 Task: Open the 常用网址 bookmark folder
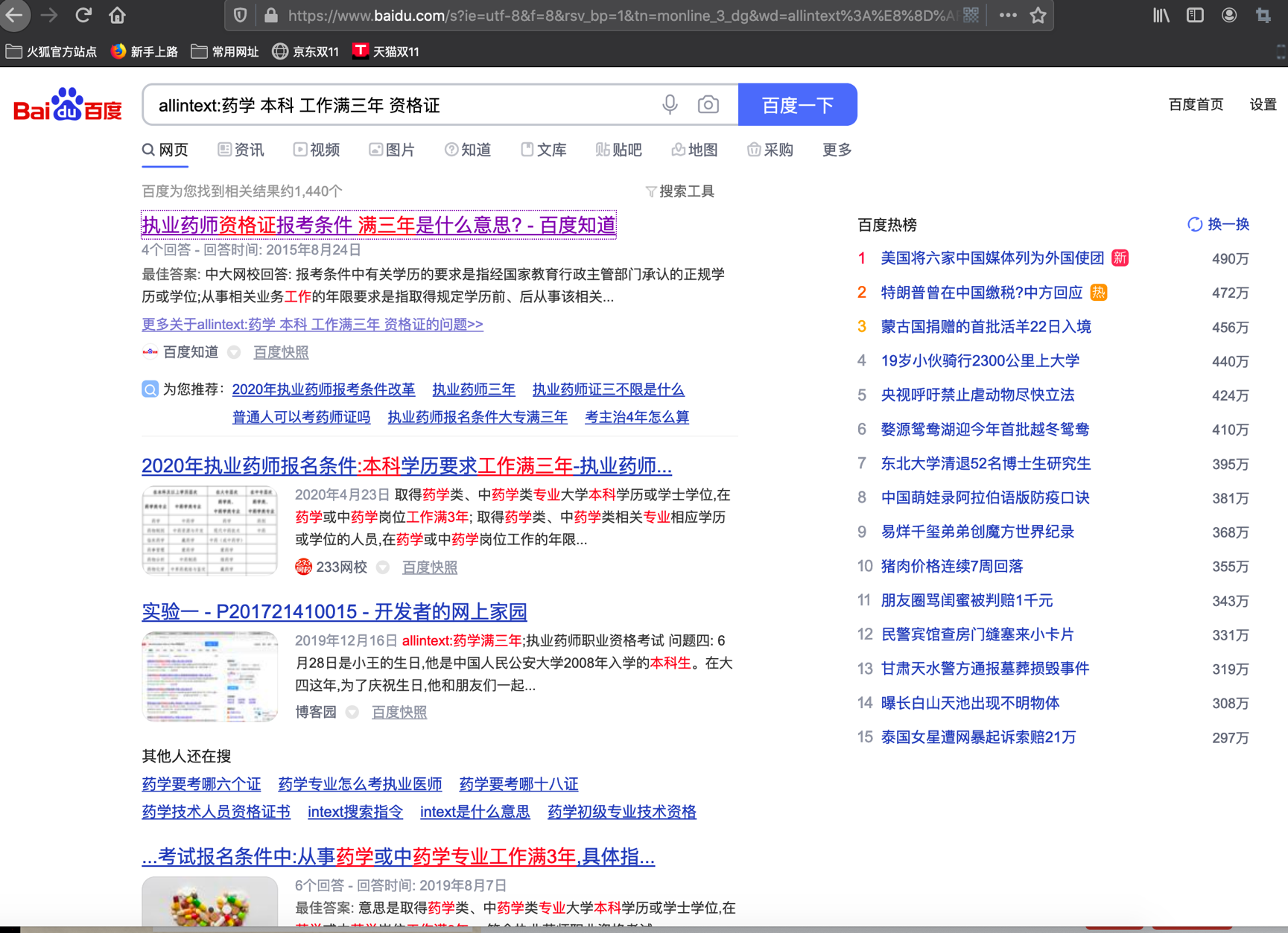(x=225, y=51)
